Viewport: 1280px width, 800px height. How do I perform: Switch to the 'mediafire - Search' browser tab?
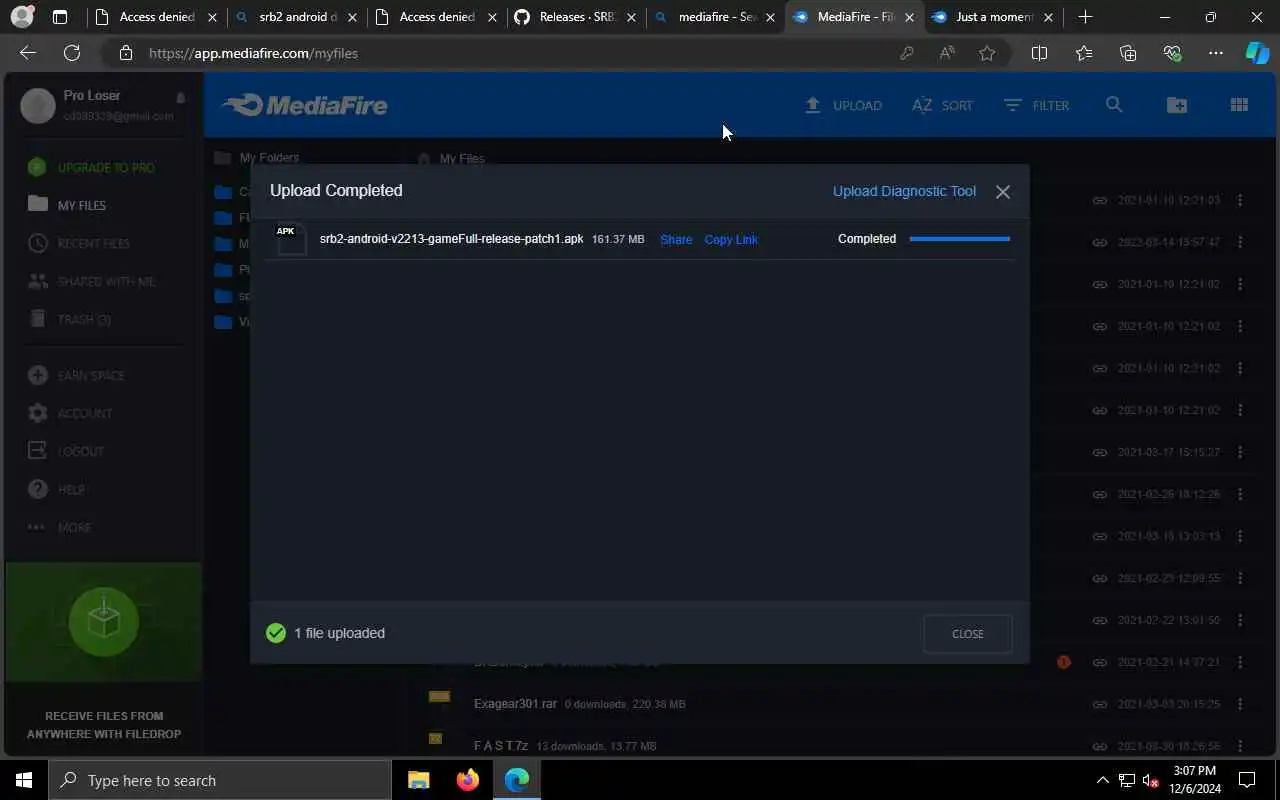[716, 17]
